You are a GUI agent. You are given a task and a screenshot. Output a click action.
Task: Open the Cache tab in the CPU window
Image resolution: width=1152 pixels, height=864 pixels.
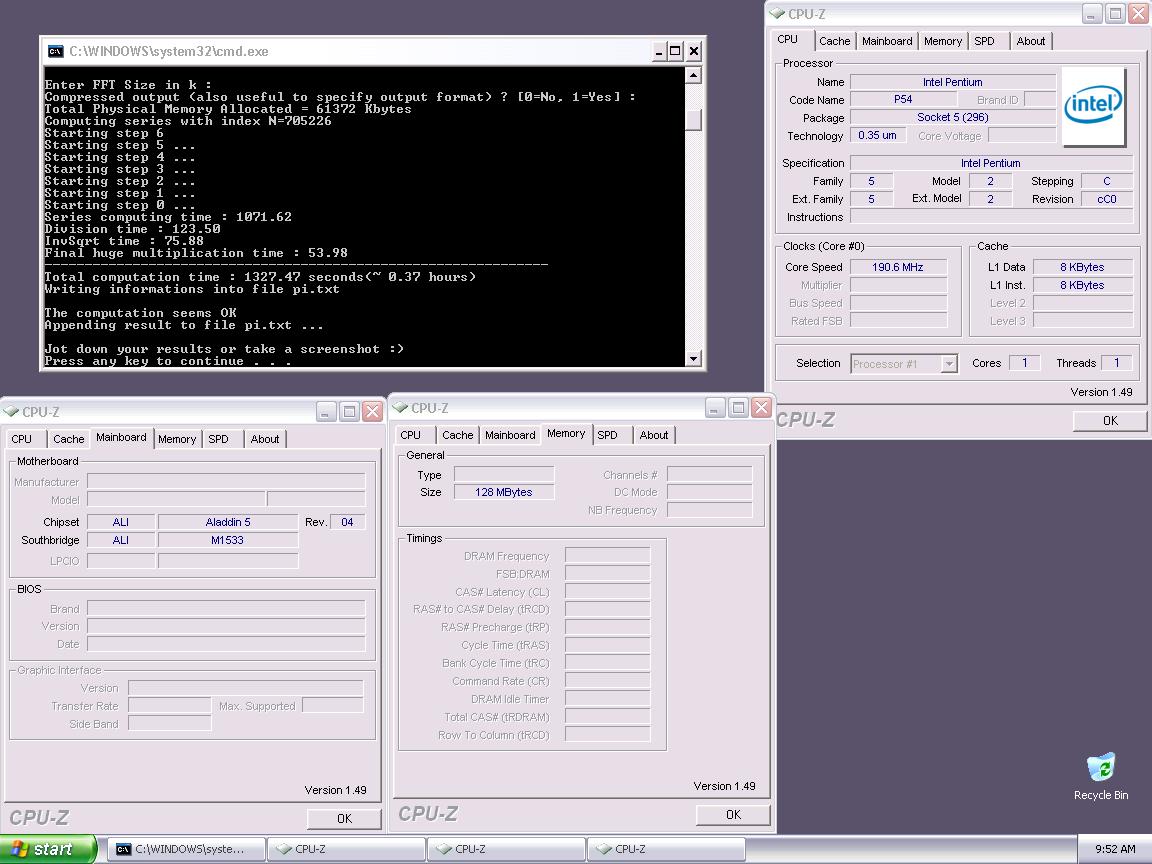(835, 41)
